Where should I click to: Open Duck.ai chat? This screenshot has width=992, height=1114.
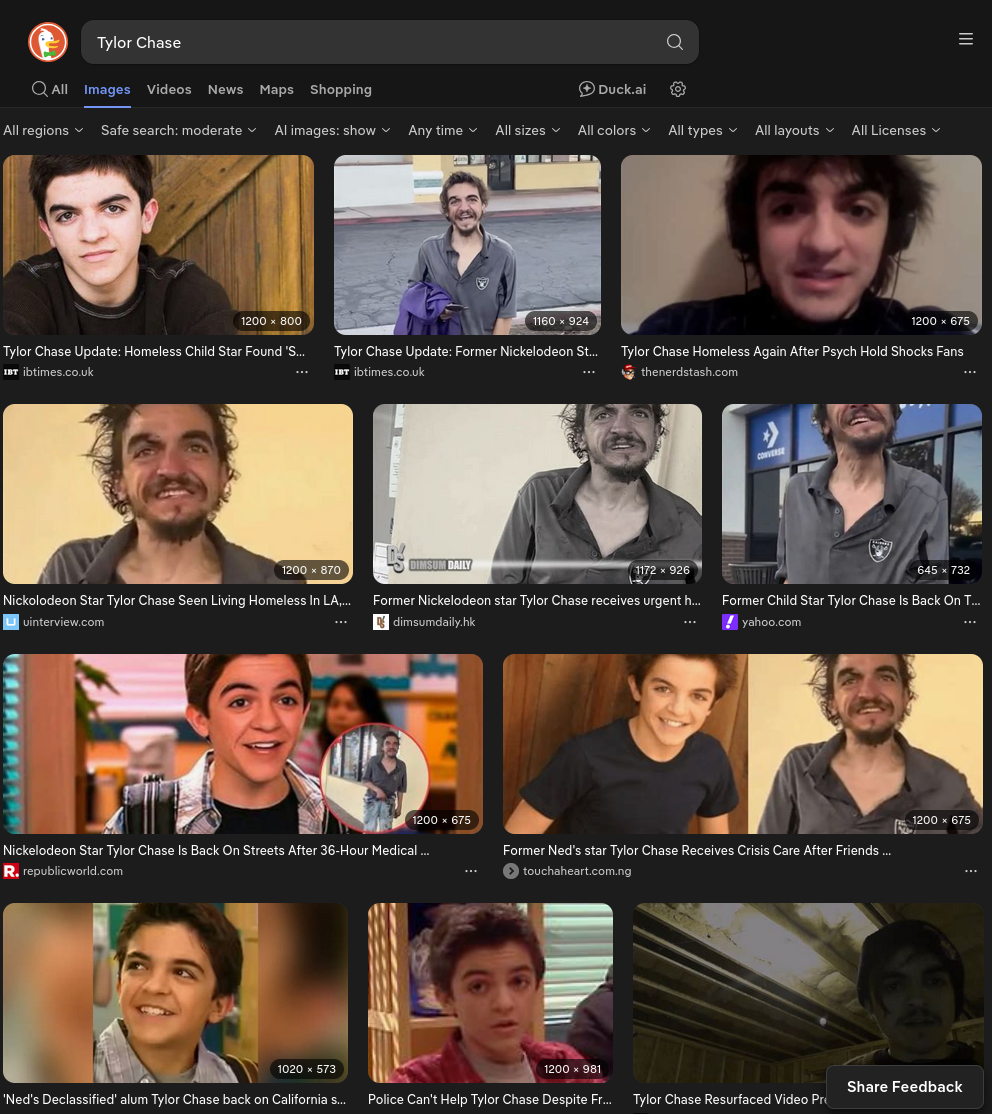coord(612,90)
